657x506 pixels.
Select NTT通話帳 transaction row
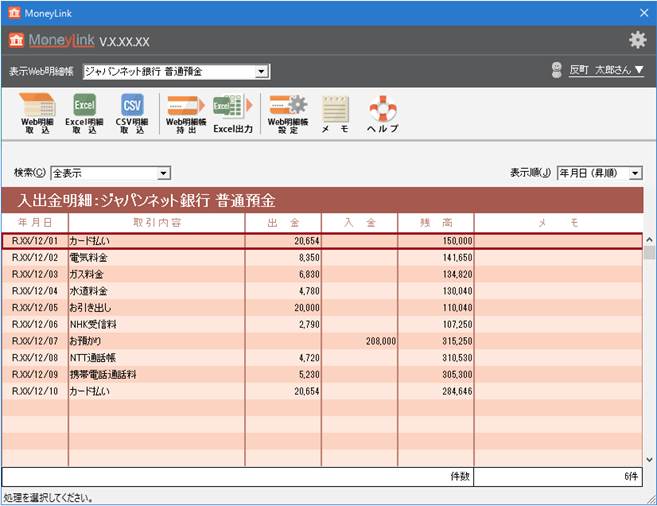[x=322, y=358]
